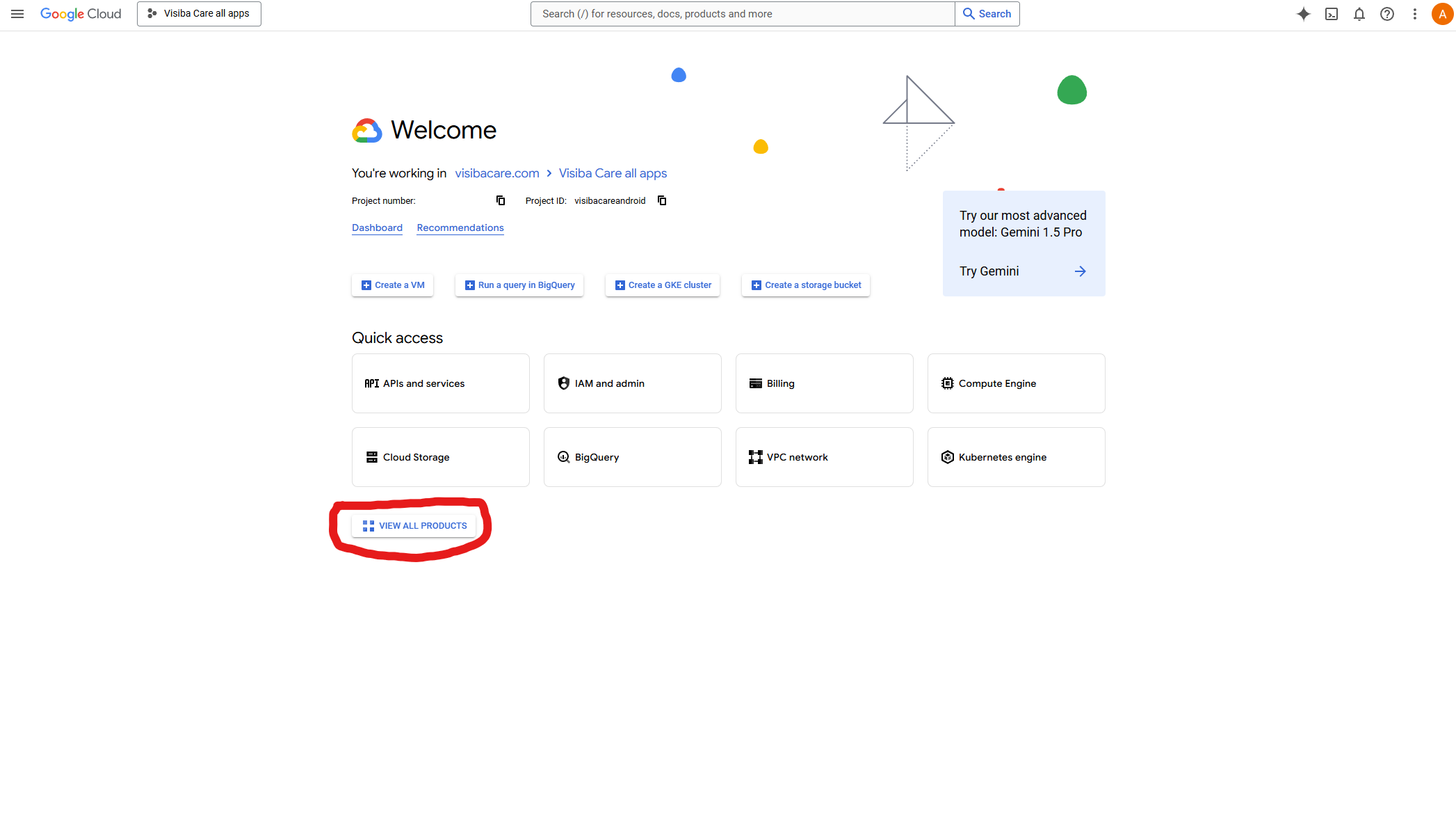1456x814 pixels.
Task: Open the Recommendations link
Action: [x=460, y=228]
